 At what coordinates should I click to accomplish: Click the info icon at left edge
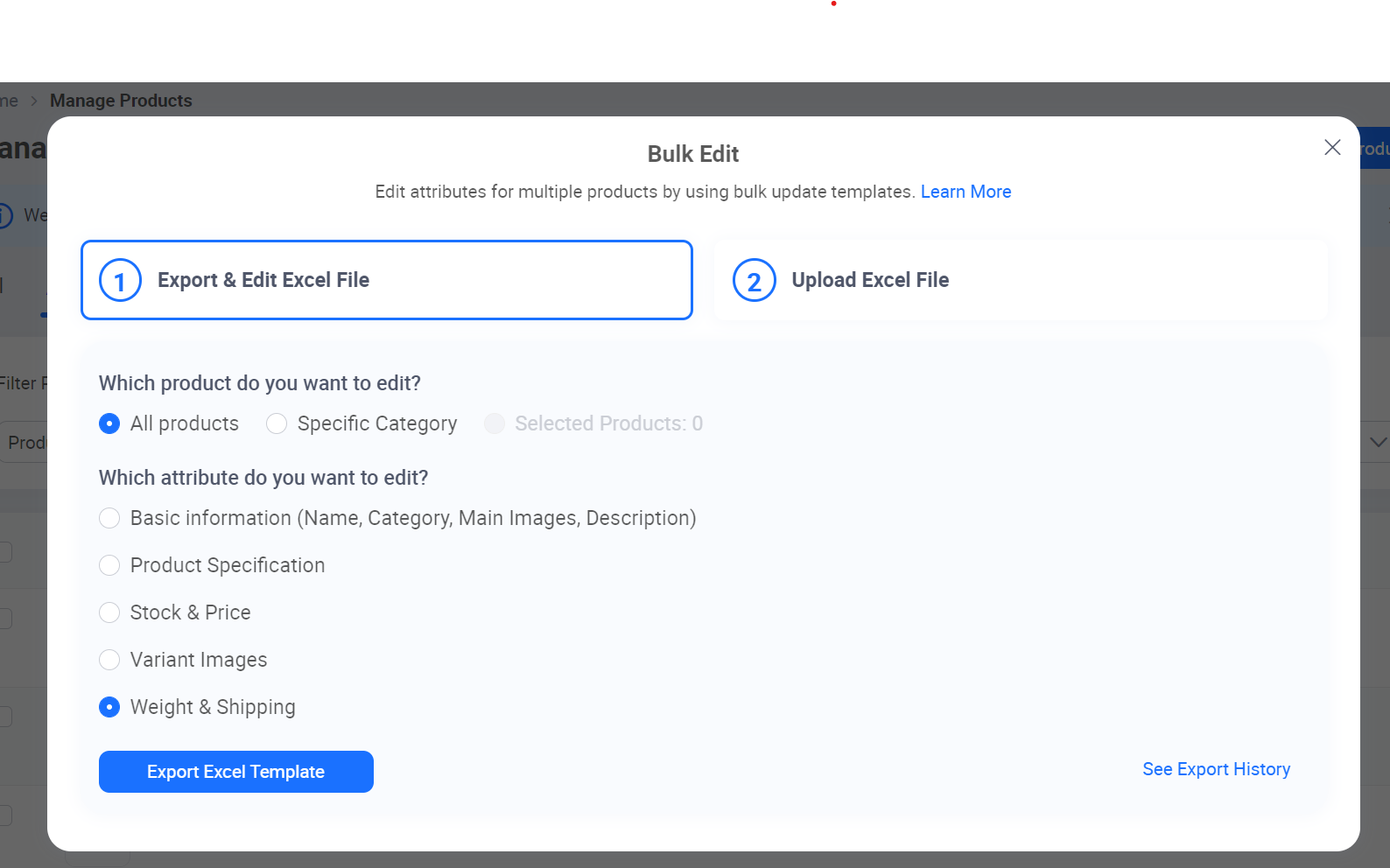[x=4, y=215]
